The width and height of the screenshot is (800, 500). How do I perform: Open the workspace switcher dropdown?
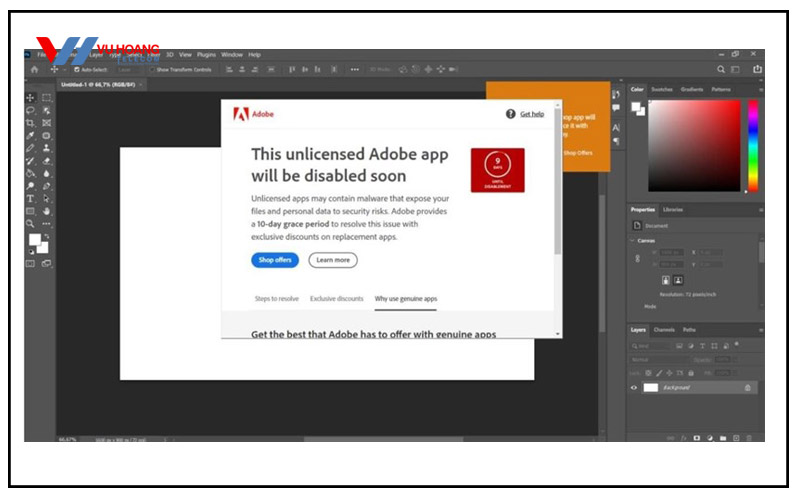[735, 69]
